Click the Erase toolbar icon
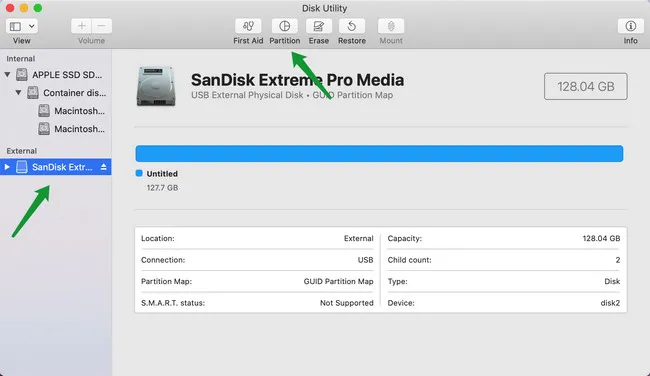This screenshot has height=376, width=650. 318,26
